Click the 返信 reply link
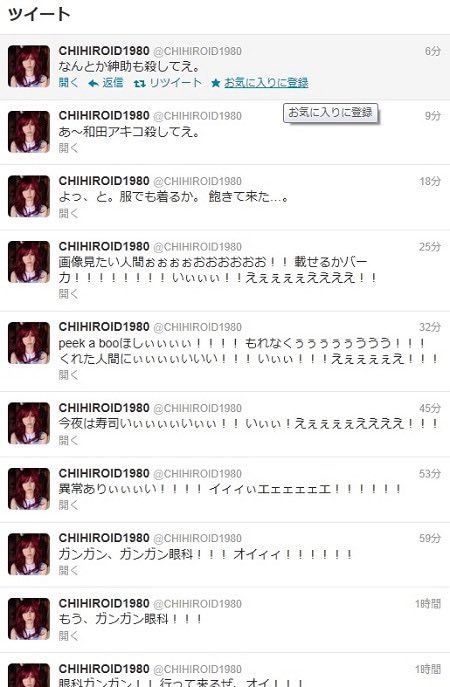 point(113,82)
